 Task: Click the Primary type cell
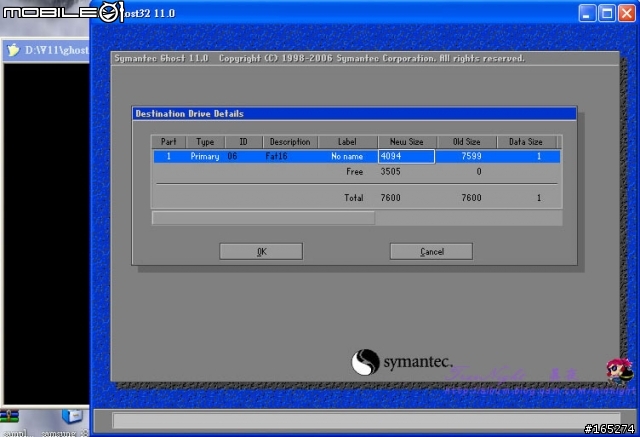point(205,156)
